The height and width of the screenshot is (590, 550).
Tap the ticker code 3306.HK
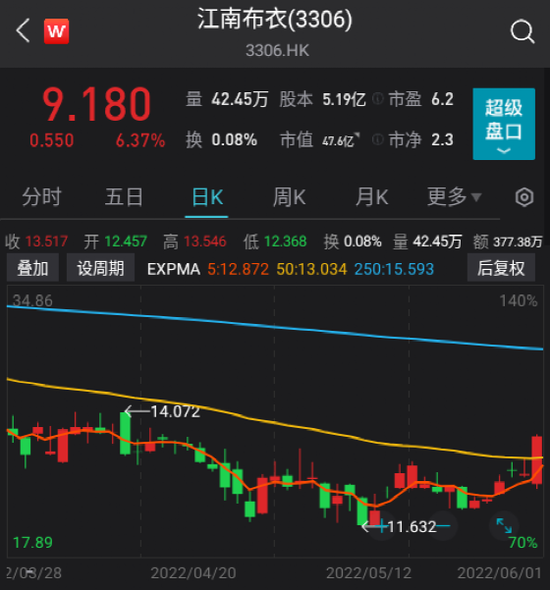tap(277, 50)
